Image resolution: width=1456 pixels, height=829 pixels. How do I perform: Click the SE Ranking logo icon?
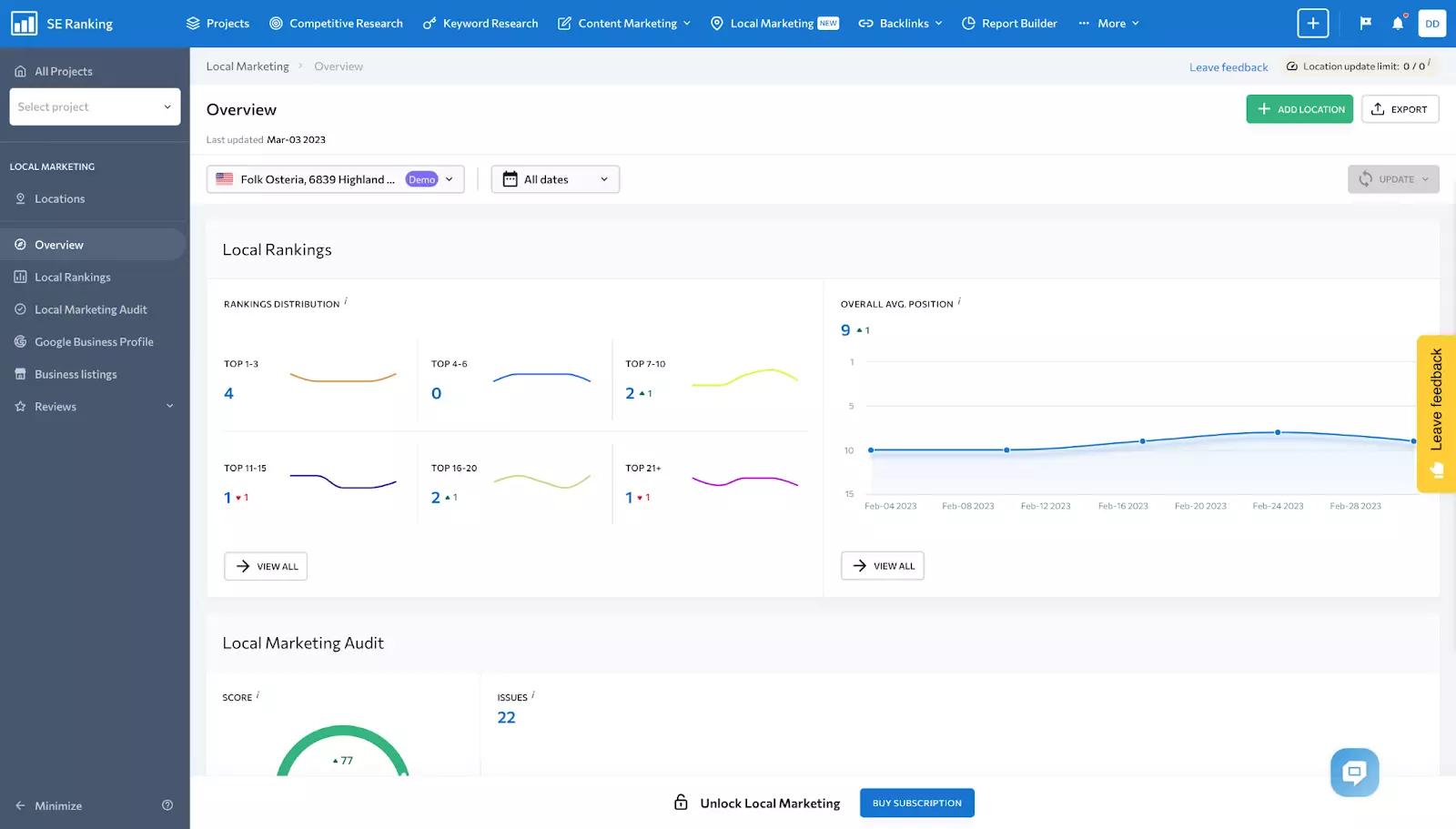point(24,23)
